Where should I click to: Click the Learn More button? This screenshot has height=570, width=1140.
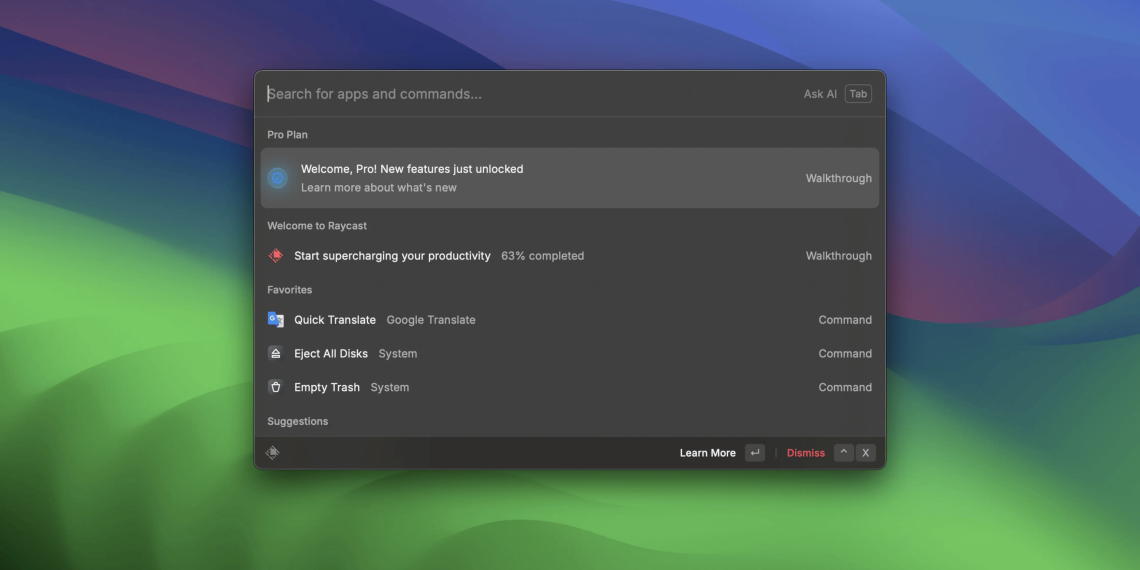click(707, 453)
